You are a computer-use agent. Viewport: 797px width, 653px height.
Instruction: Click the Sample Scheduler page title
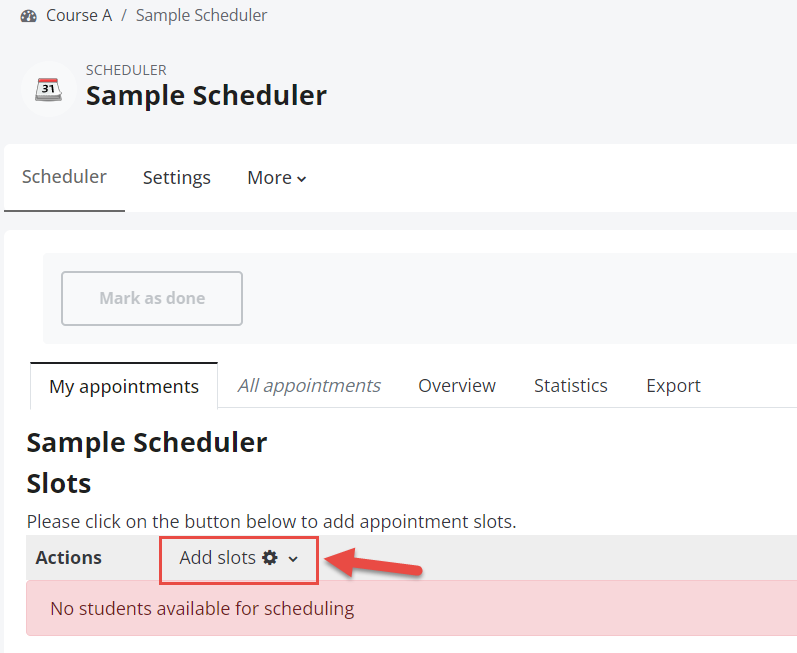tap(206, 96)
